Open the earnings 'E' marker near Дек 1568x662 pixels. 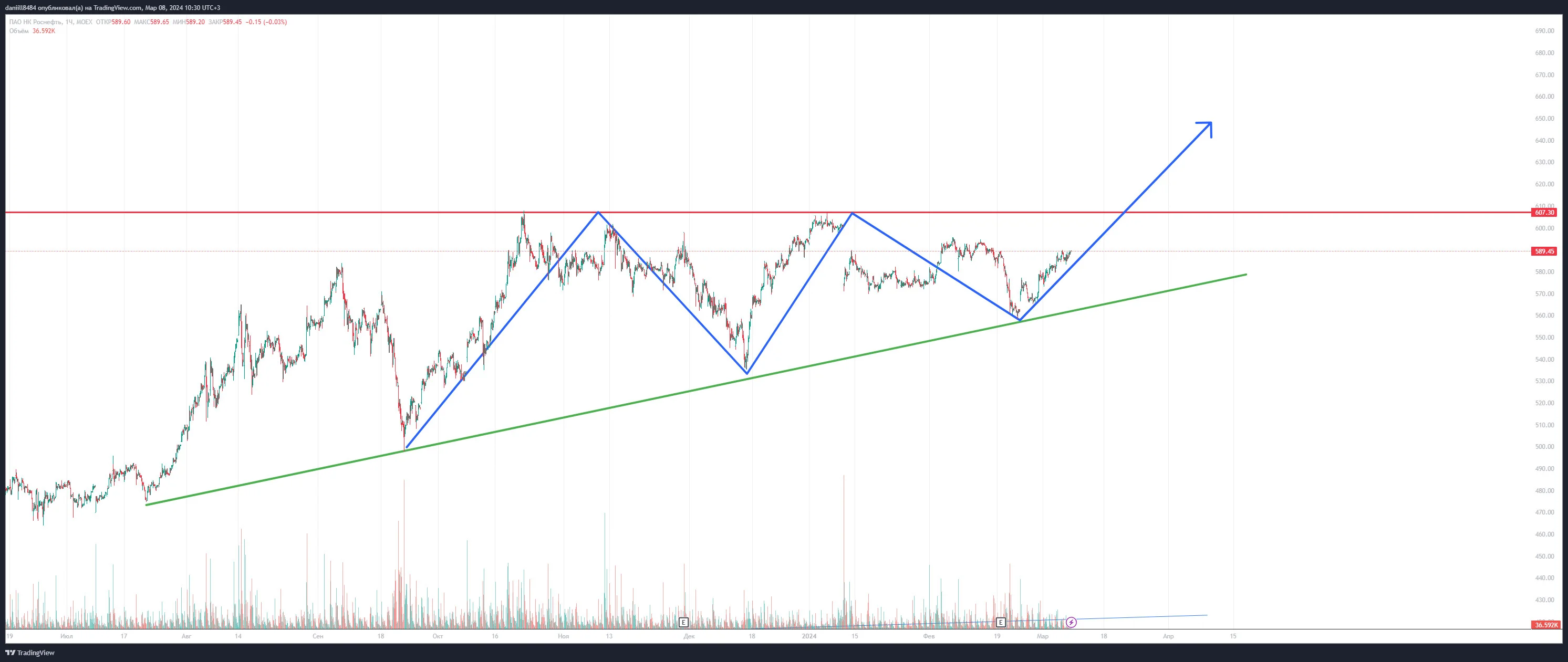pos(683,623)
